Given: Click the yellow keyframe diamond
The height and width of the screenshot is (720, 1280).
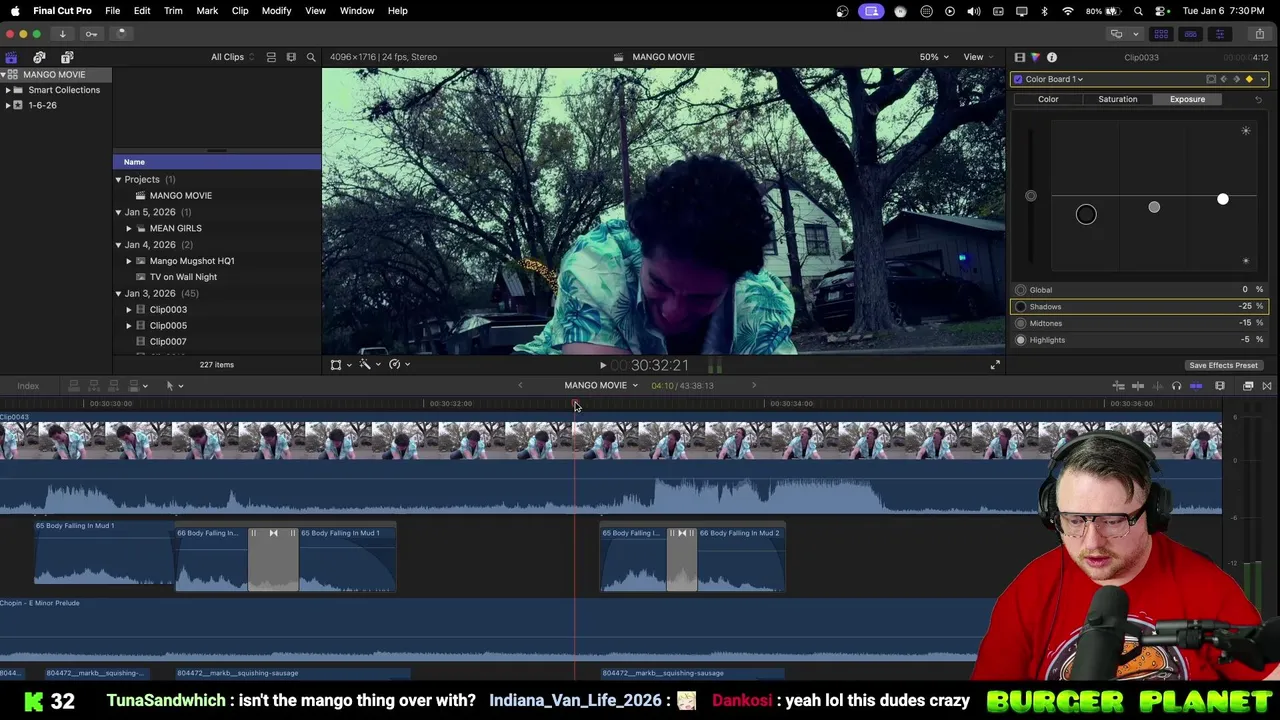Looking at the screenshot, I should (1249, 79).
